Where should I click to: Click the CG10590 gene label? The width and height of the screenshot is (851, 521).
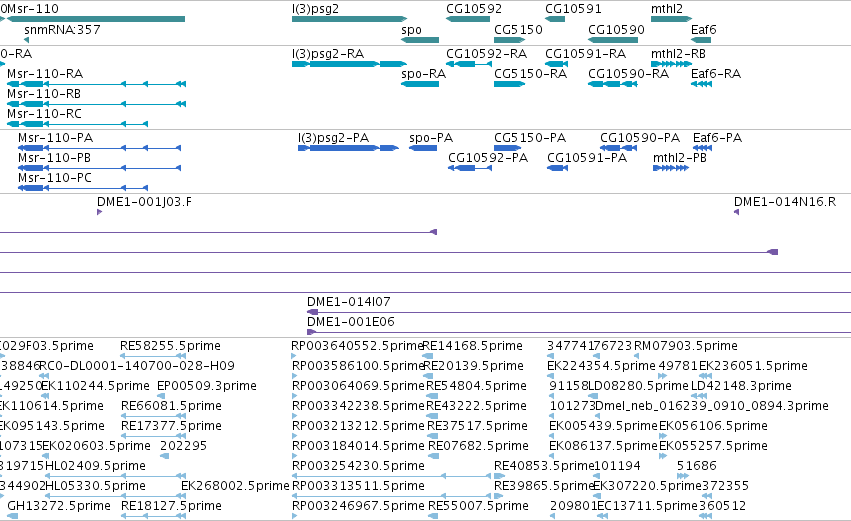pos(616,30)
